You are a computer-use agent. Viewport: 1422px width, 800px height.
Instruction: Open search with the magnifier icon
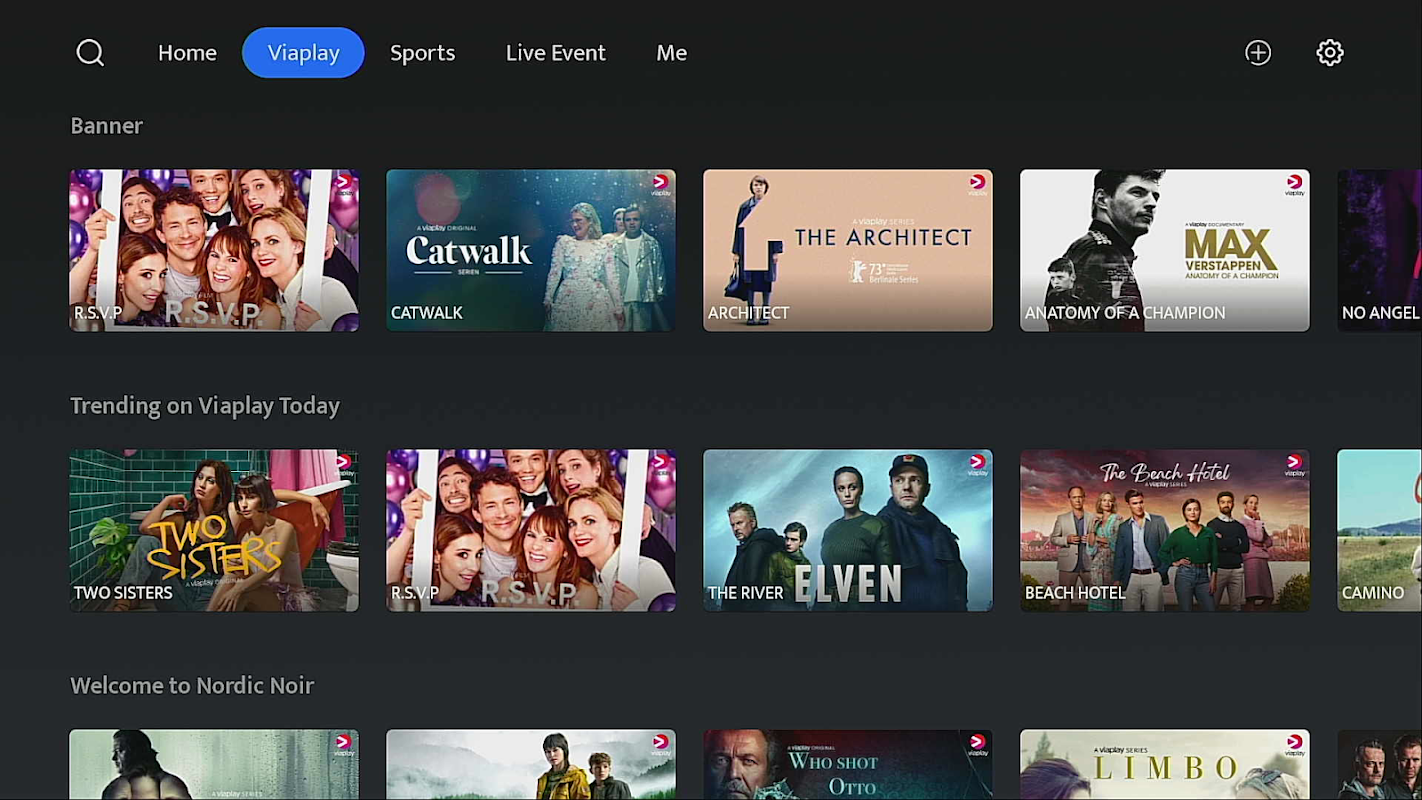tap(90, 53)
